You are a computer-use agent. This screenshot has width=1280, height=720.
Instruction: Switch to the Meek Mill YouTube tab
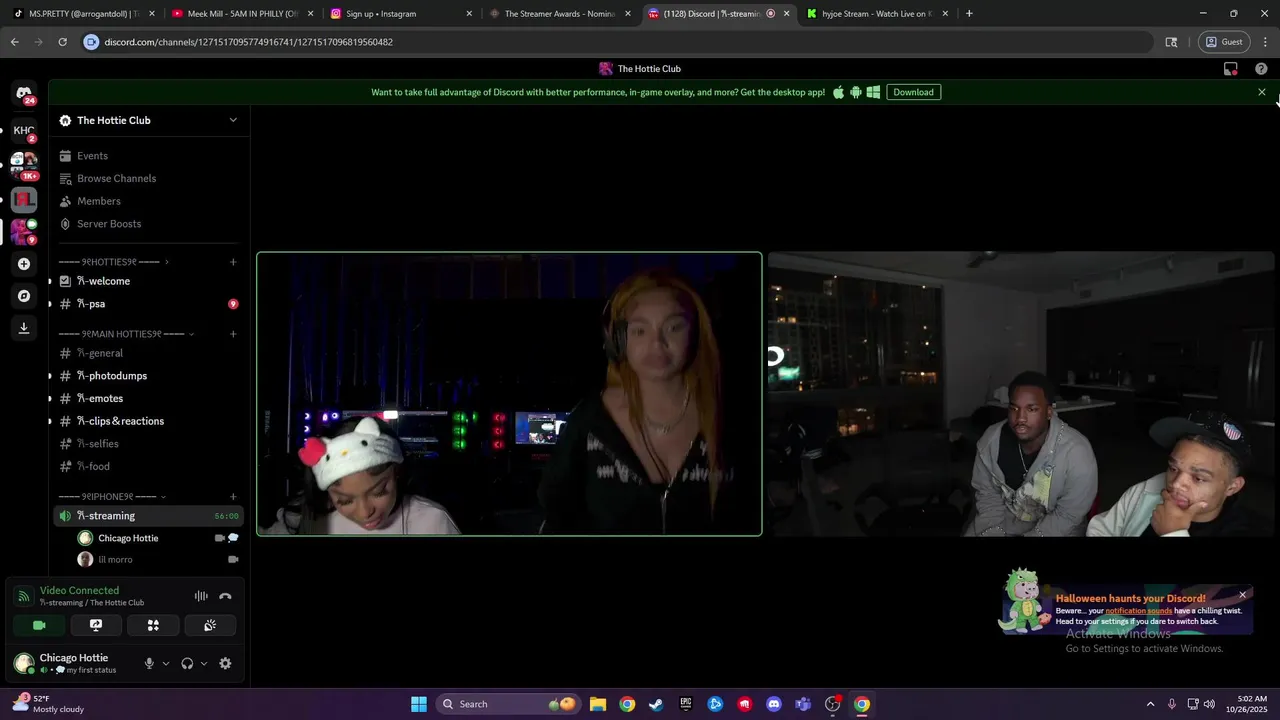(x=242, y=14)
